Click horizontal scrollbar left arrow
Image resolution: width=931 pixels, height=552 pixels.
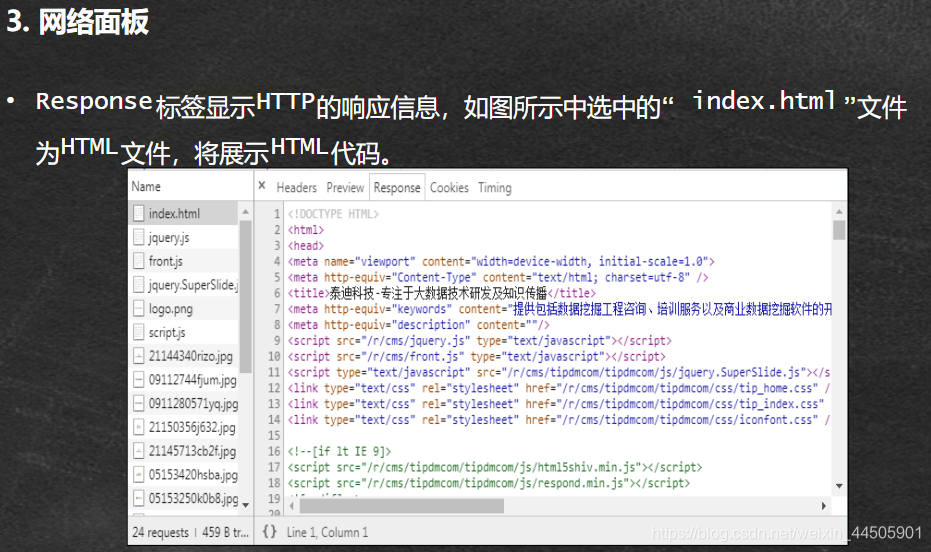pos(292,506)
